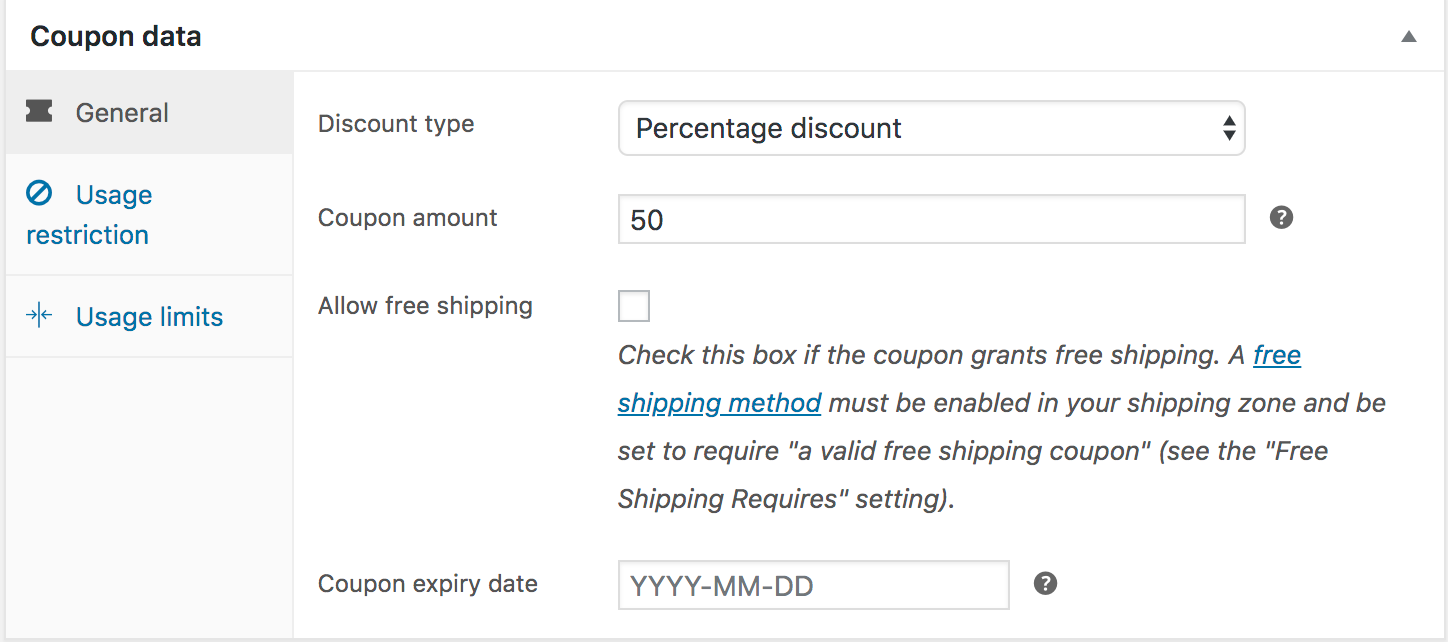Click the Coupon expiry date label
Image resolution: width=1448 pixels, height=642 pixels.
(427, 584)
